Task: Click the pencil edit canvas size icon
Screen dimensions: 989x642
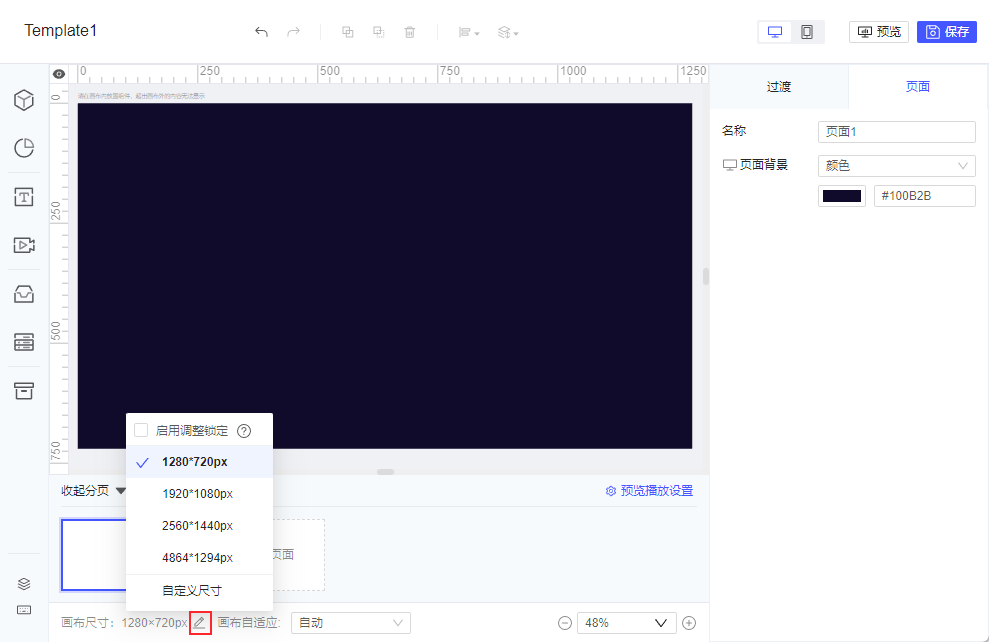Action: (x=199, y=623)
